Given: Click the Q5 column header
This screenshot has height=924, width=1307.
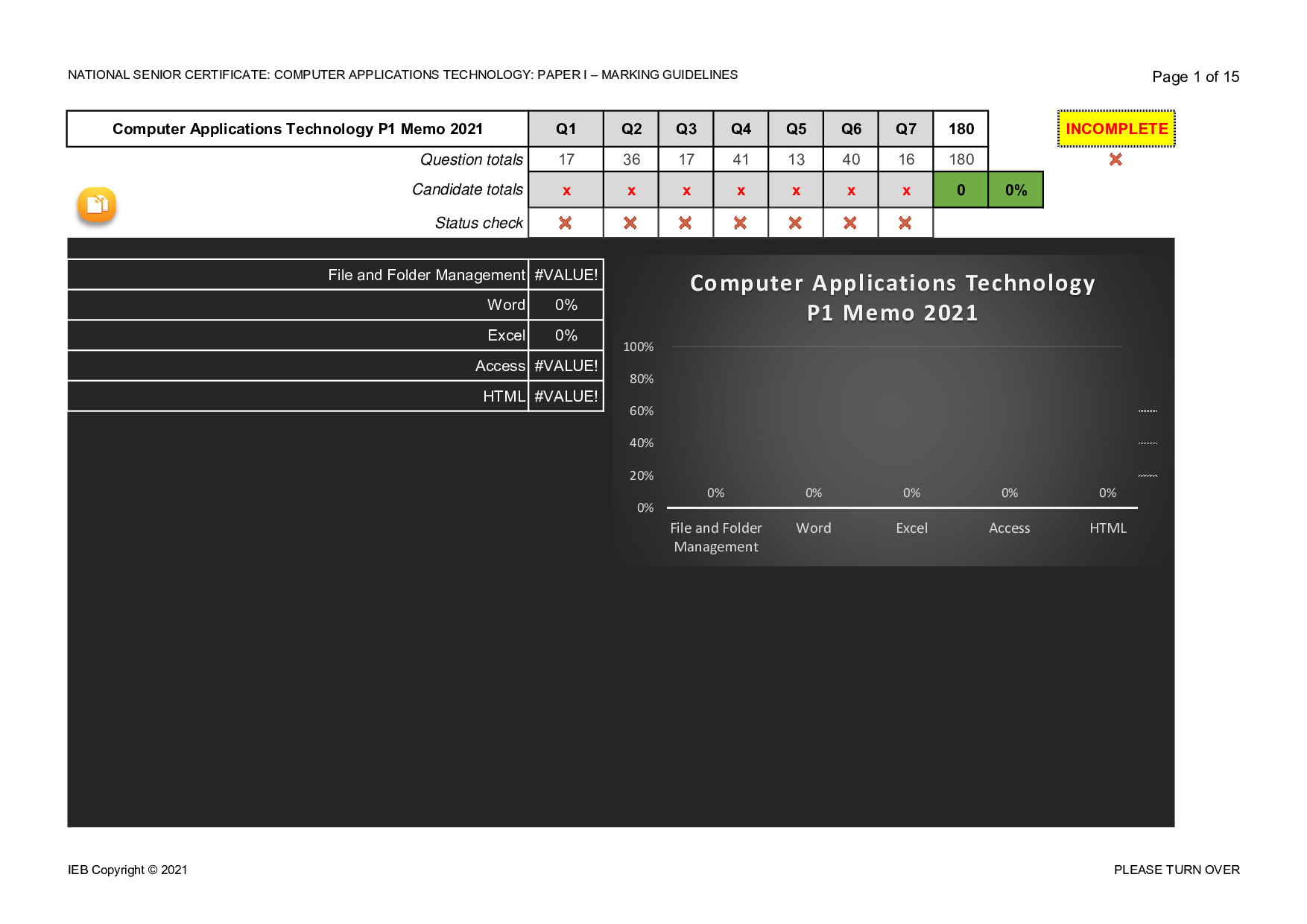Looking at the screenshot, I should point(796,129).
